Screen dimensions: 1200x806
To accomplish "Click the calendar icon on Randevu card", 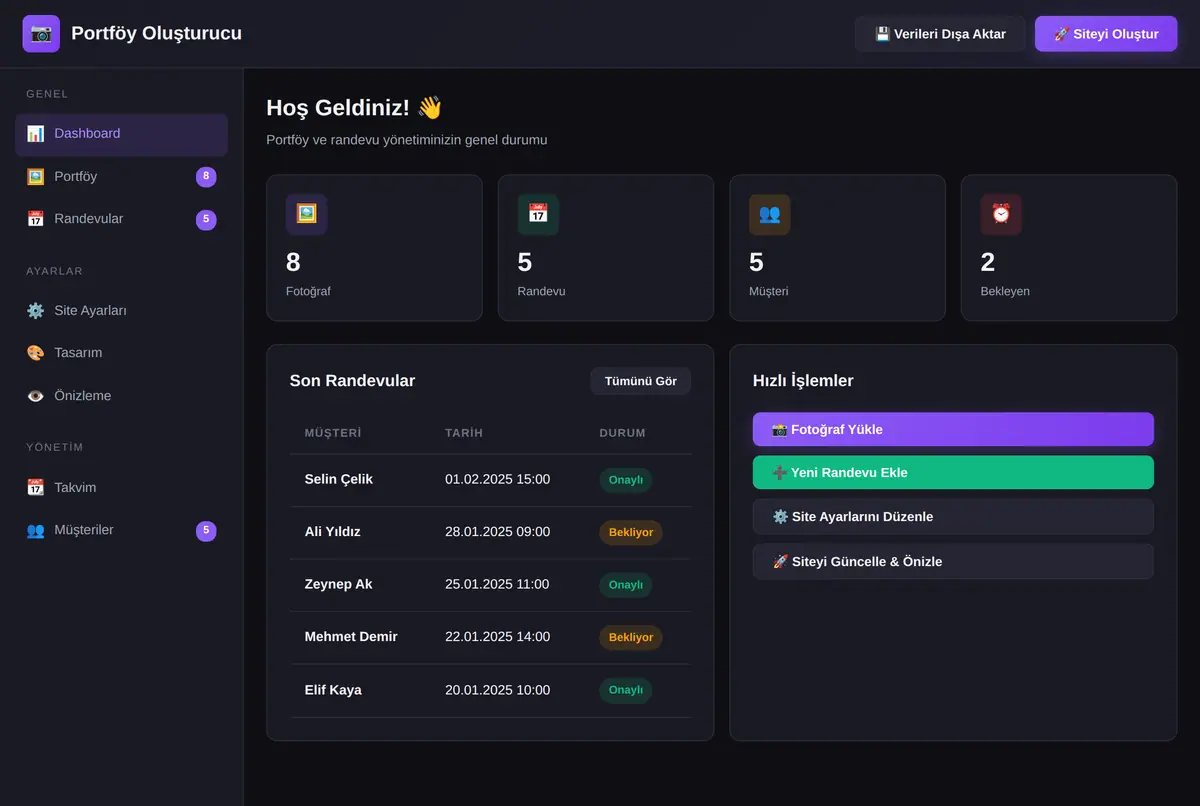I will coord(538,214).
